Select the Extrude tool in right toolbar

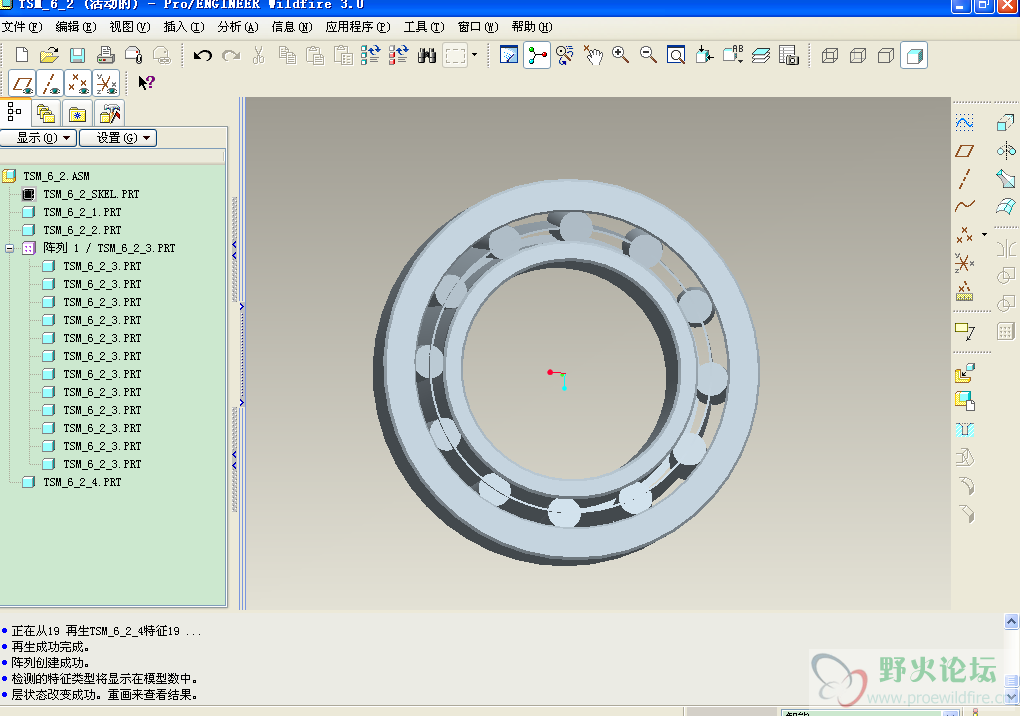pyautogui.click(x=1006, y=122)
